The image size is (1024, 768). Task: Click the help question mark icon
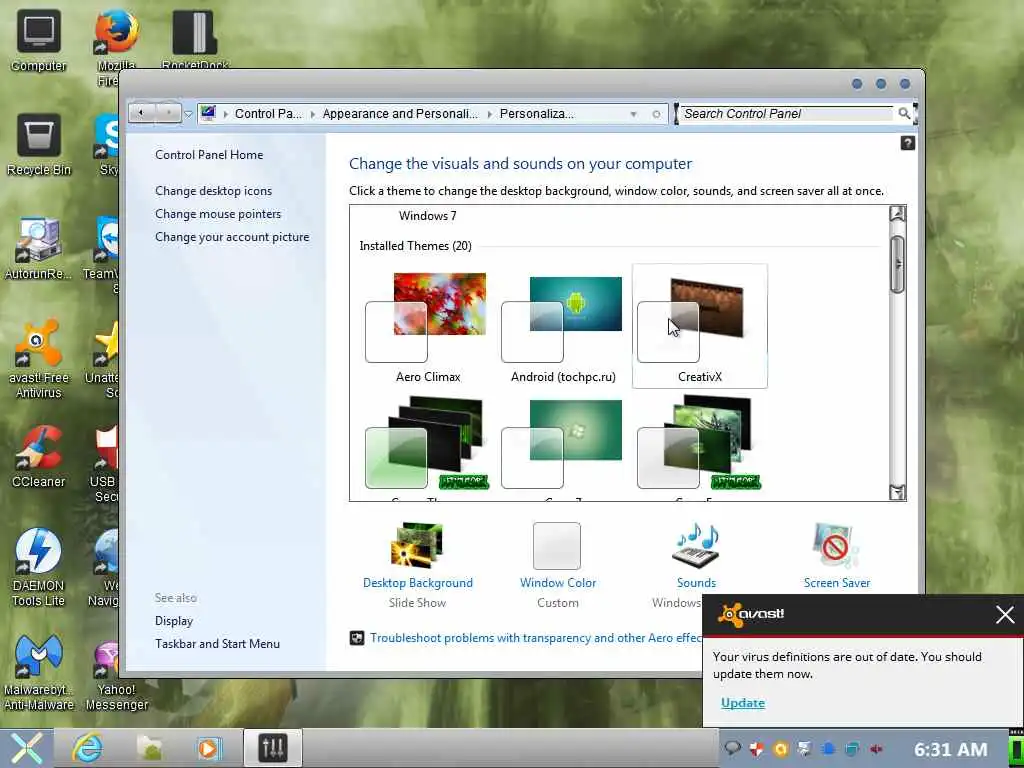coord(907,143)
